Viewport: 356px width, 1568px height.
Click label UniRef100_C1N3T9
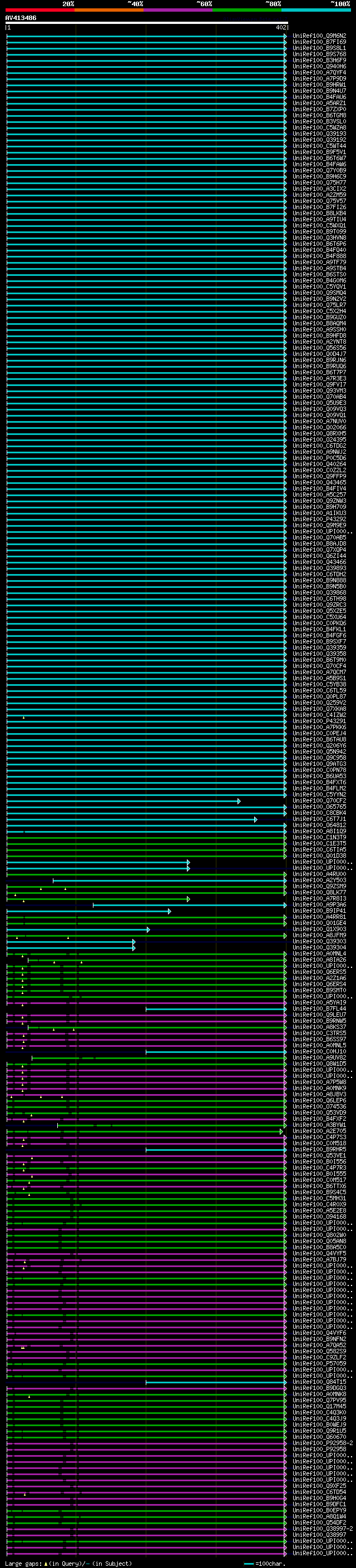[319, 838]
